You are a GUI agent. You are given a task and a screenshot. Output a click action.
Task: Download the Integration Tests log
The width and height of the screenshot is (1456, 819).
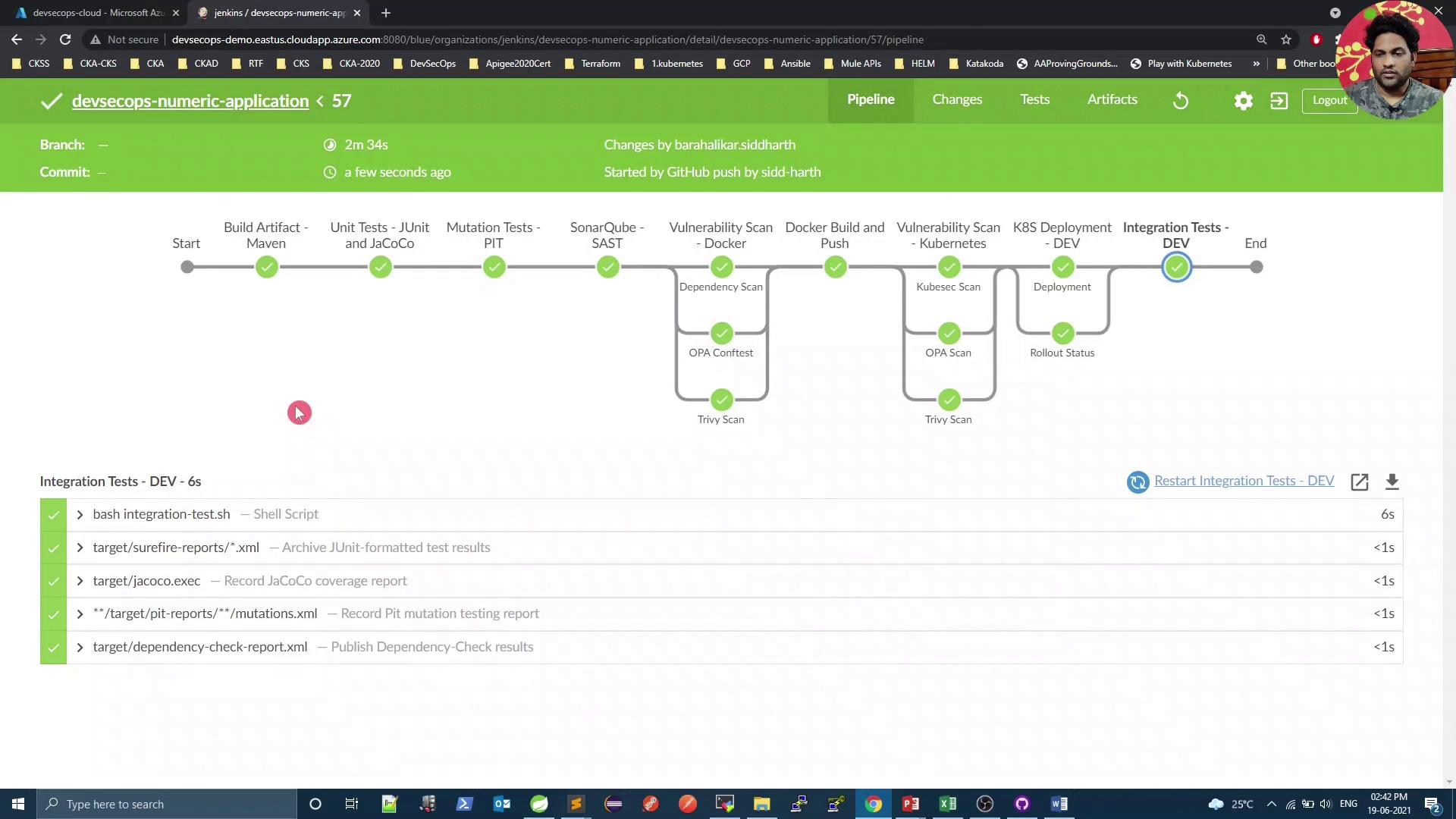click(x=1392, y=482)
